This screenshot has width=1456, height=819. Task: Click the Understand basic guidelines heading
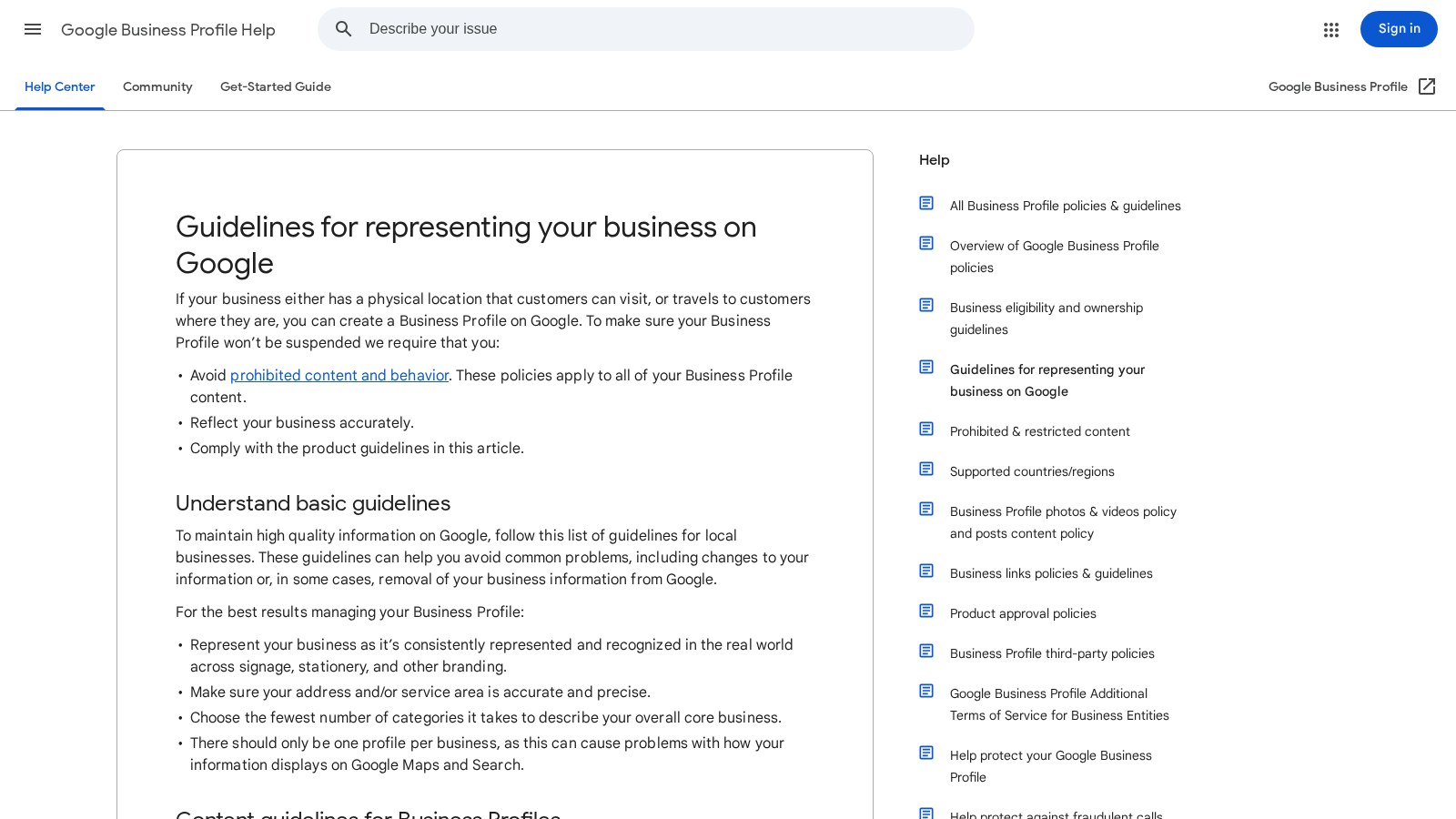(x=313, y=503)
